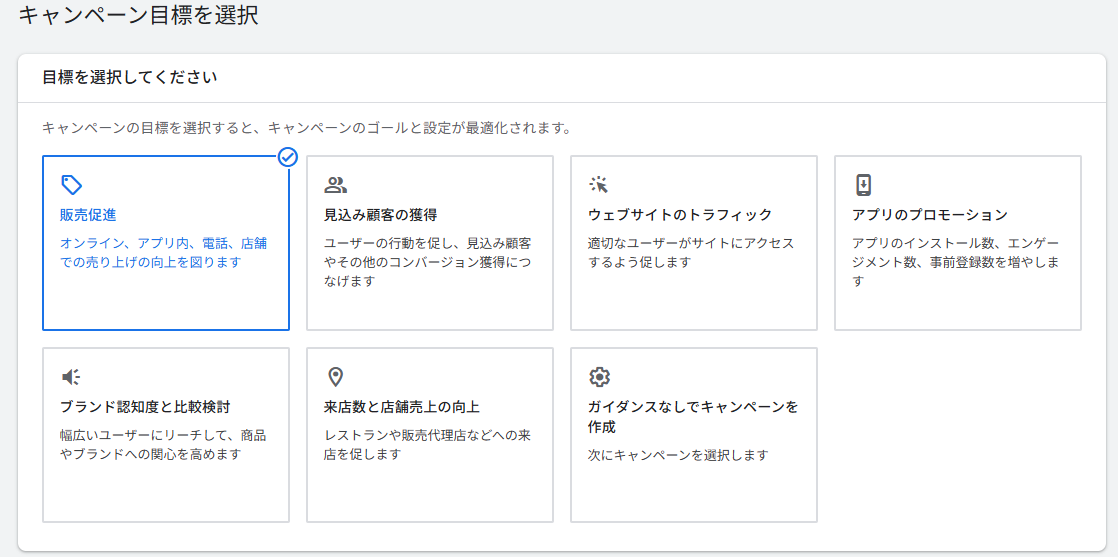
Task: Click description 幅広いユーザーにリーチして
Action: tap(163, 445)
